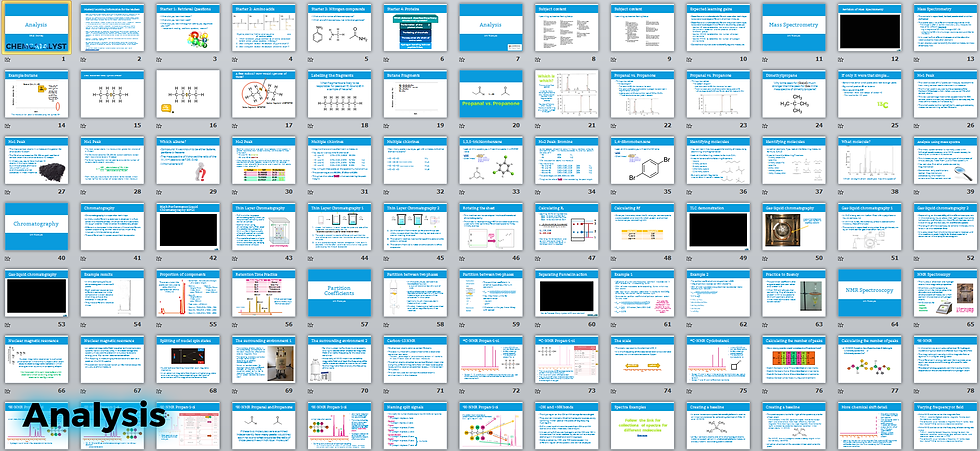Select slide 3 Starter 1 Retrieval Questions
980x451 pixels.
[187, 27]
